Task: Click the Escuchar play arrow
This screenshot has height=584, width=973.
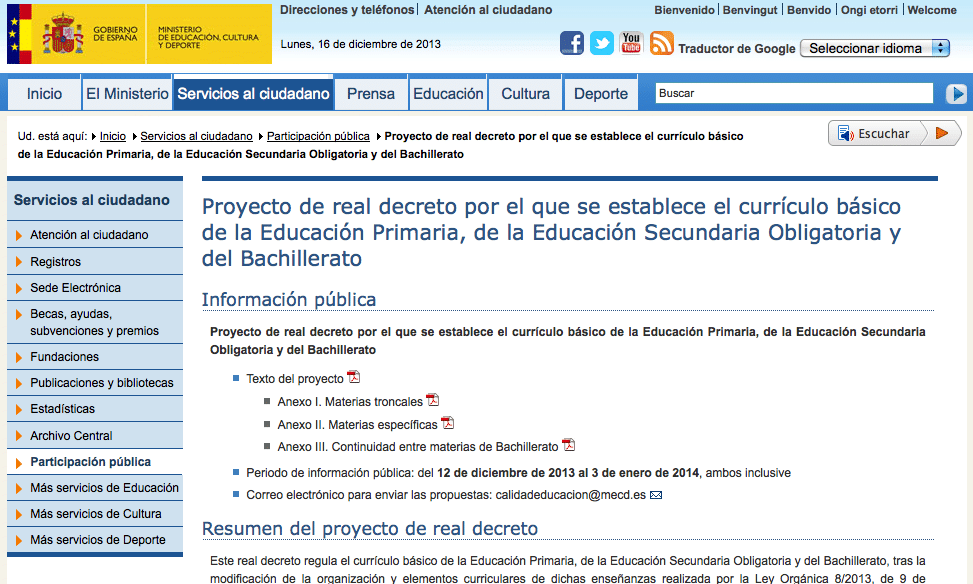Action: pos(941,133)
